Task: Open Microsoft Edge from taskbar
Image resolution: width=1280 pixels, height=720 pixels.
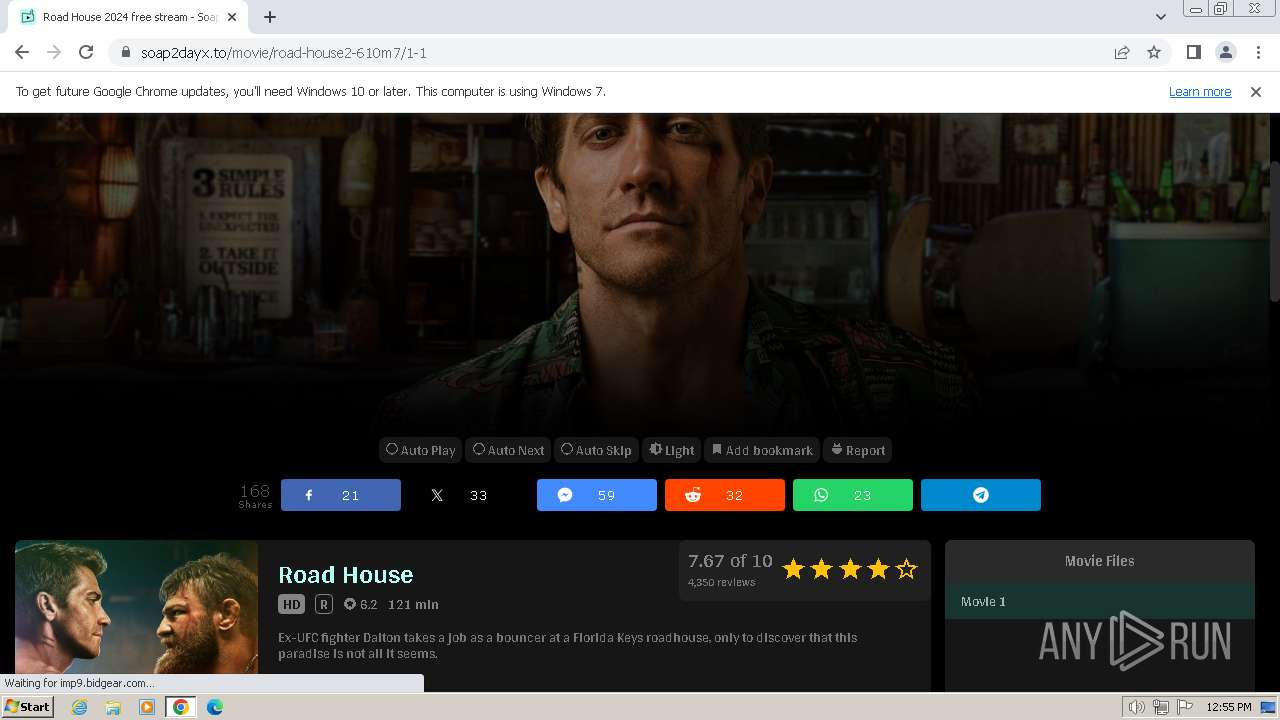Action: [x=214, y=707]
